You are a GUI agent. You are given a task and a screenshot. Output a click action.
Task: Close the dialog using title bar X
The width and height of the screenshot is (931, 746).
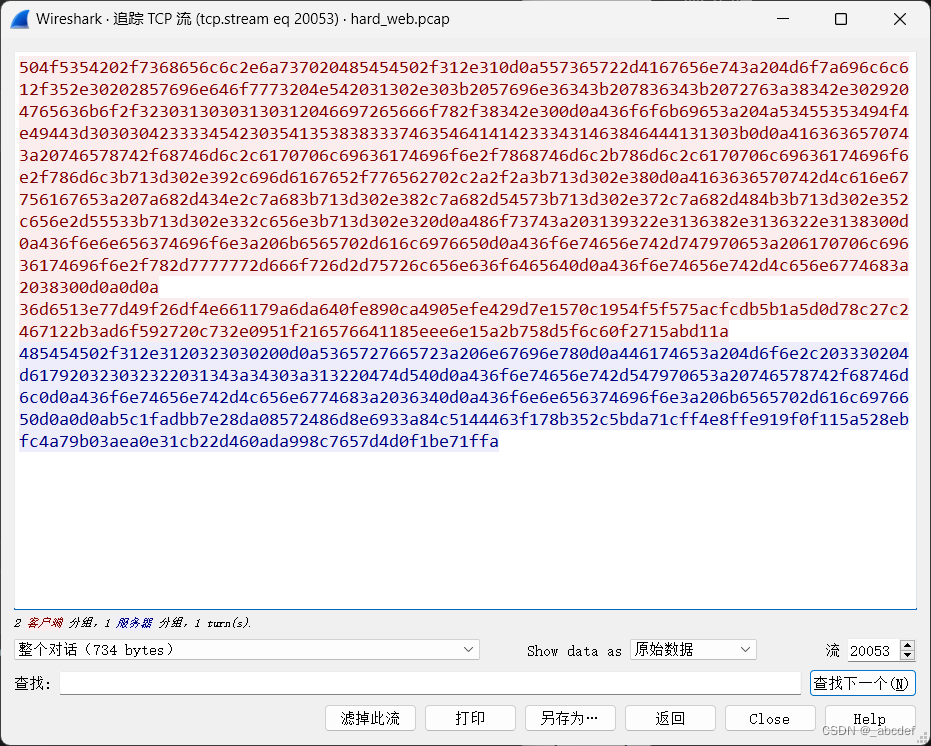click(900, 19)
